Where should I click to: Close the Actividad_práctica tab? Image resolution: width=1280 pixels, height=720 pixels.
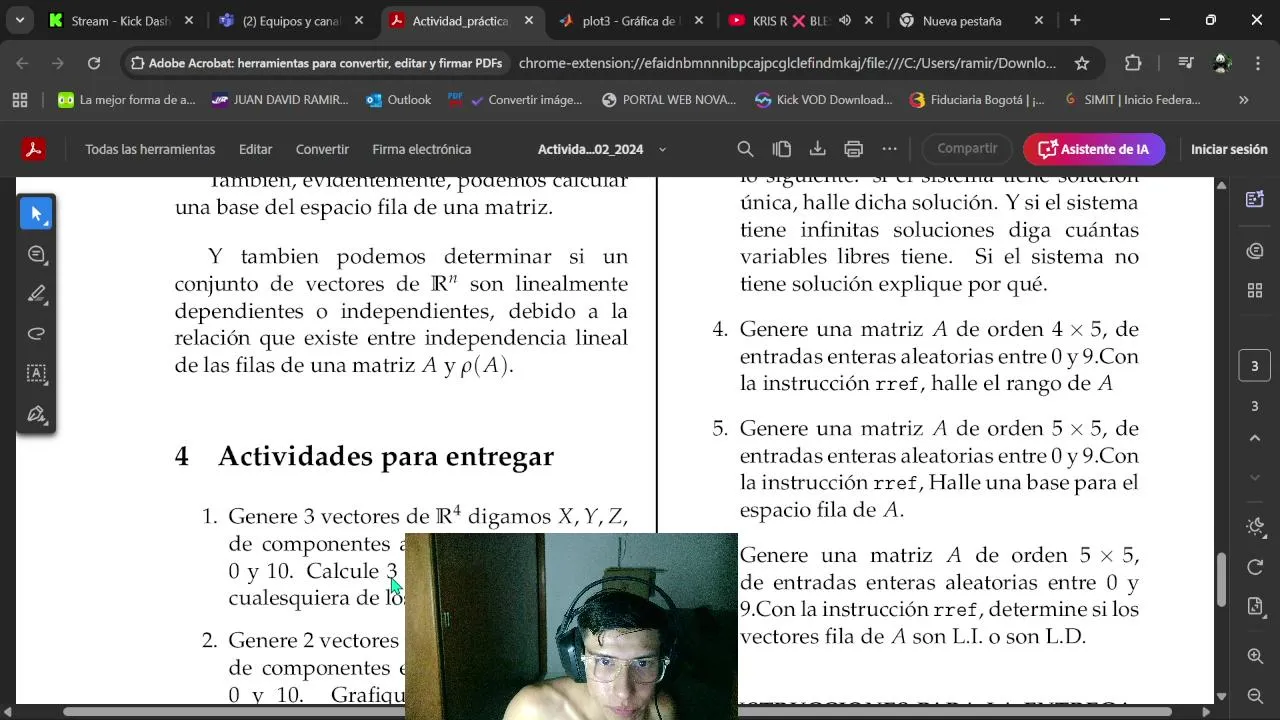(527, 20)
